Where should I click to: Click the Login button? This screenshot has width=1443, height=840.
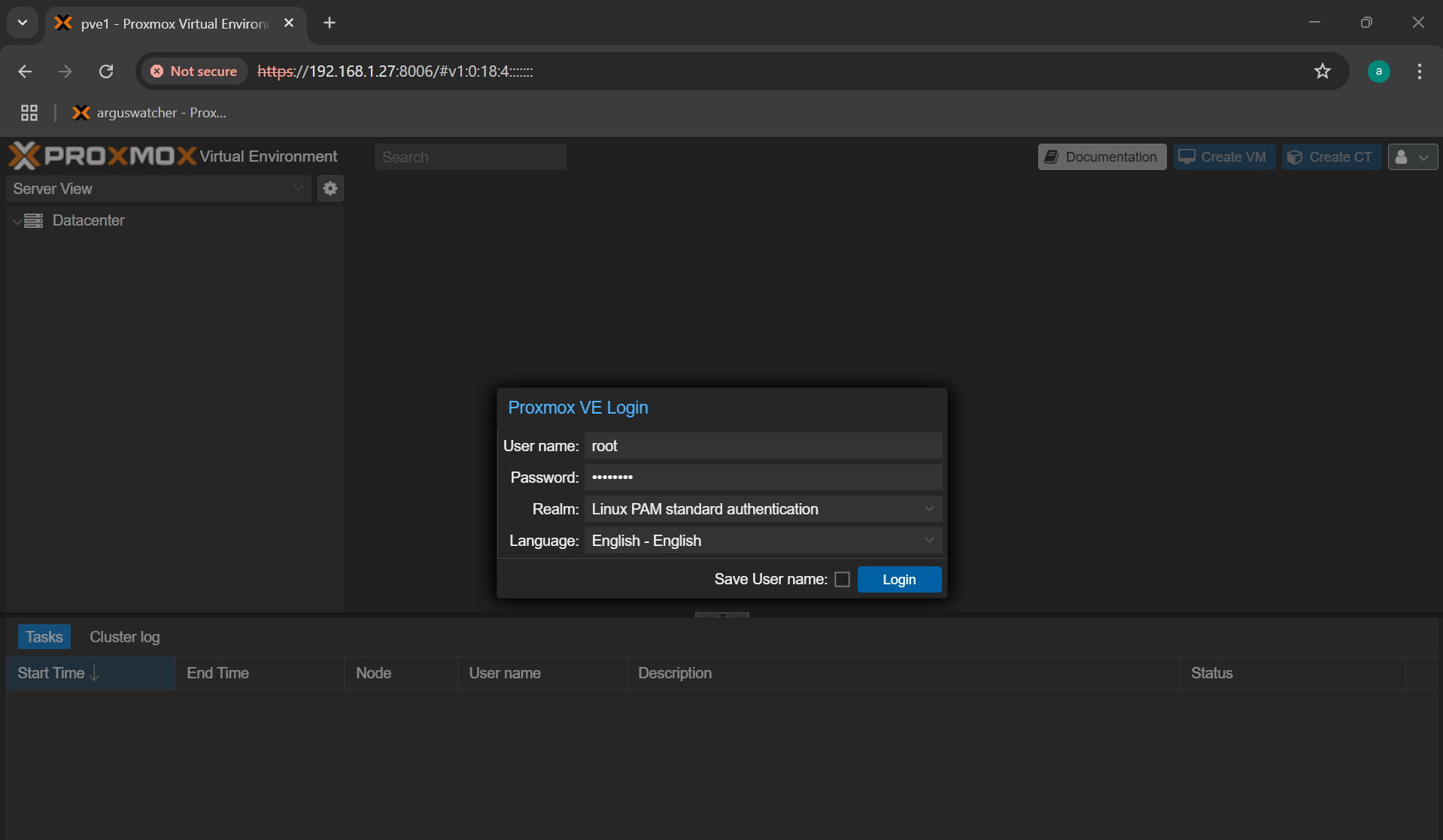tap(899, 579)
